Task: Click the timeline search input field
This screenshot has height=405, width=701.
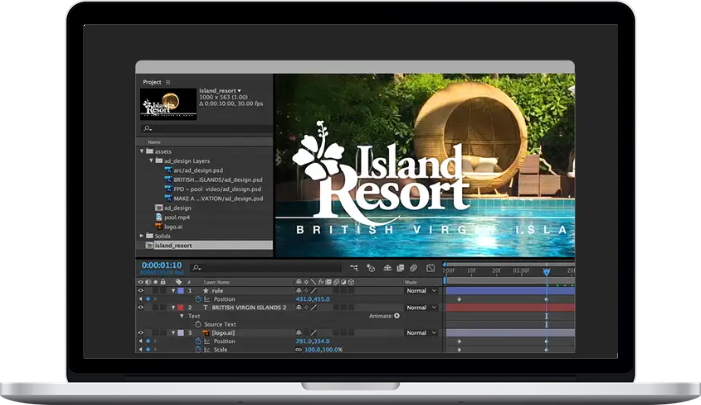Action: pyautogui.click(x=266, y=268)
